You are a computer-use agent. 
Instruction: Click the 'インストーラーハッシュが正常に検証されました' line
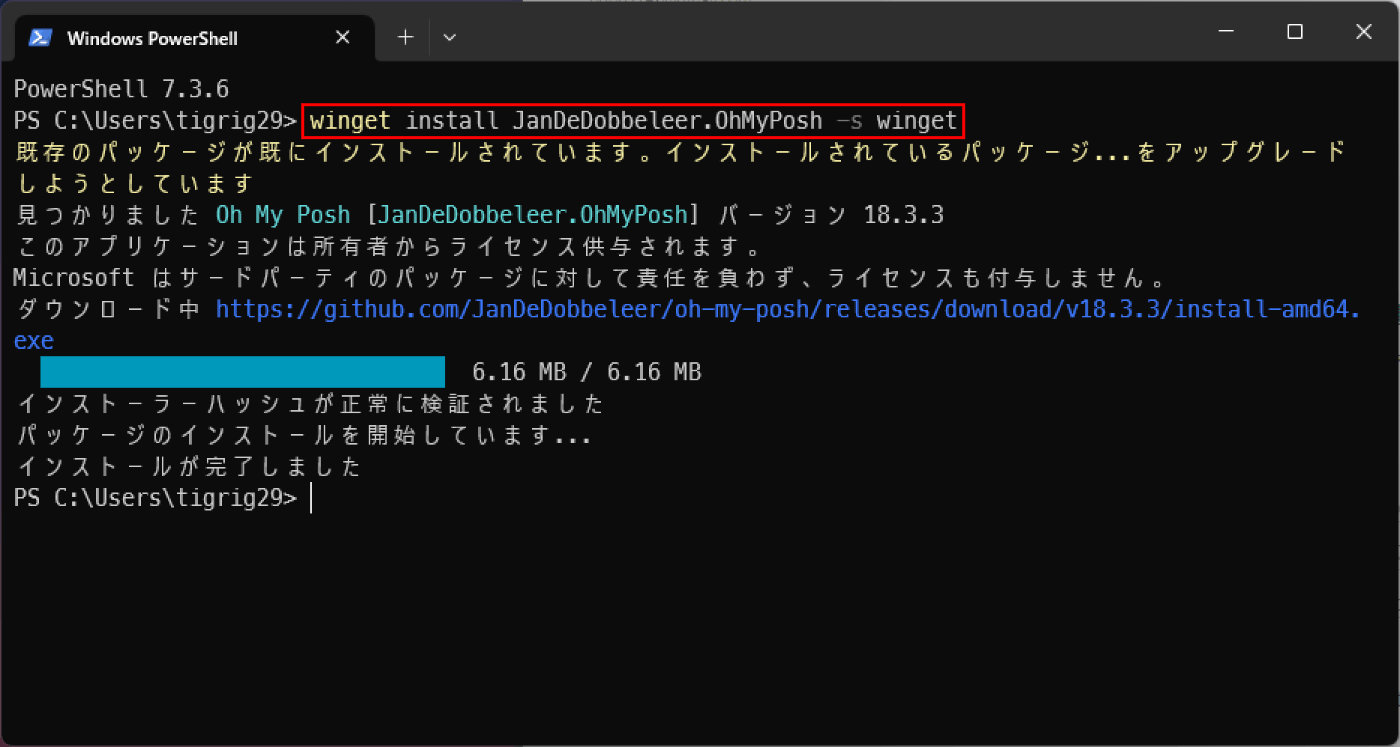tap(311, 404)
